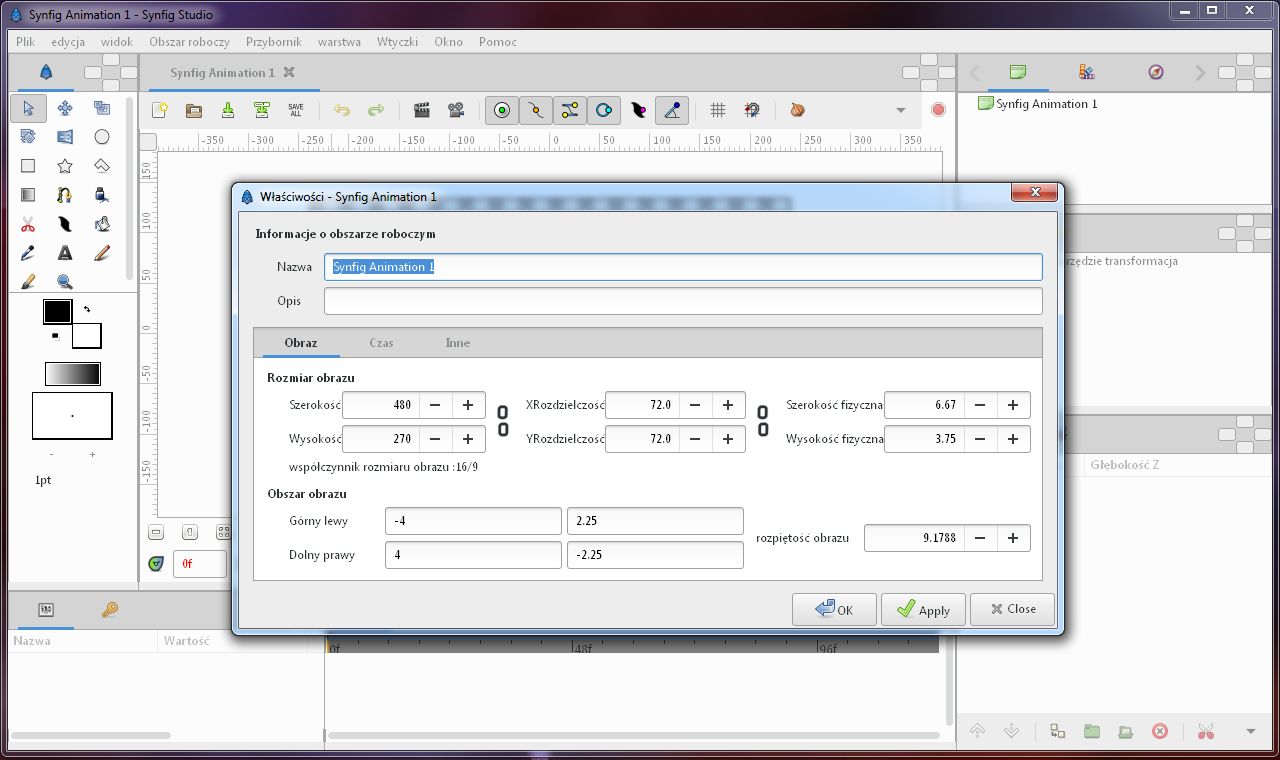The width and height of the screenshot is (1280, 760).
Task: Toggle position handles display
Action: [x=502, y=110]
